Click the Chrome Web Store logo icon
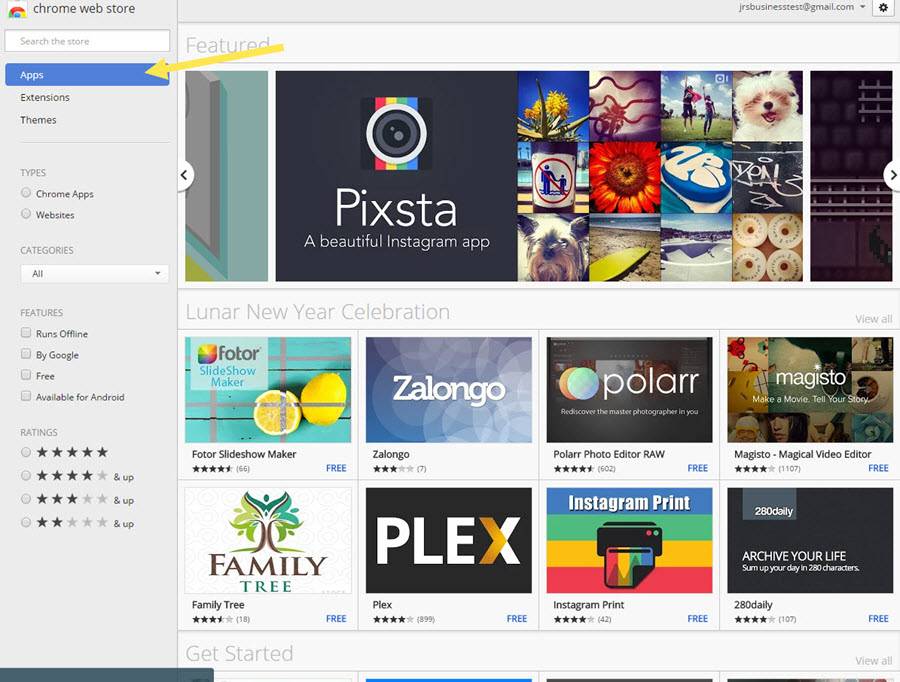Image resolution: width=900 pixels, height=682 pixels. [x=16, y=10]
